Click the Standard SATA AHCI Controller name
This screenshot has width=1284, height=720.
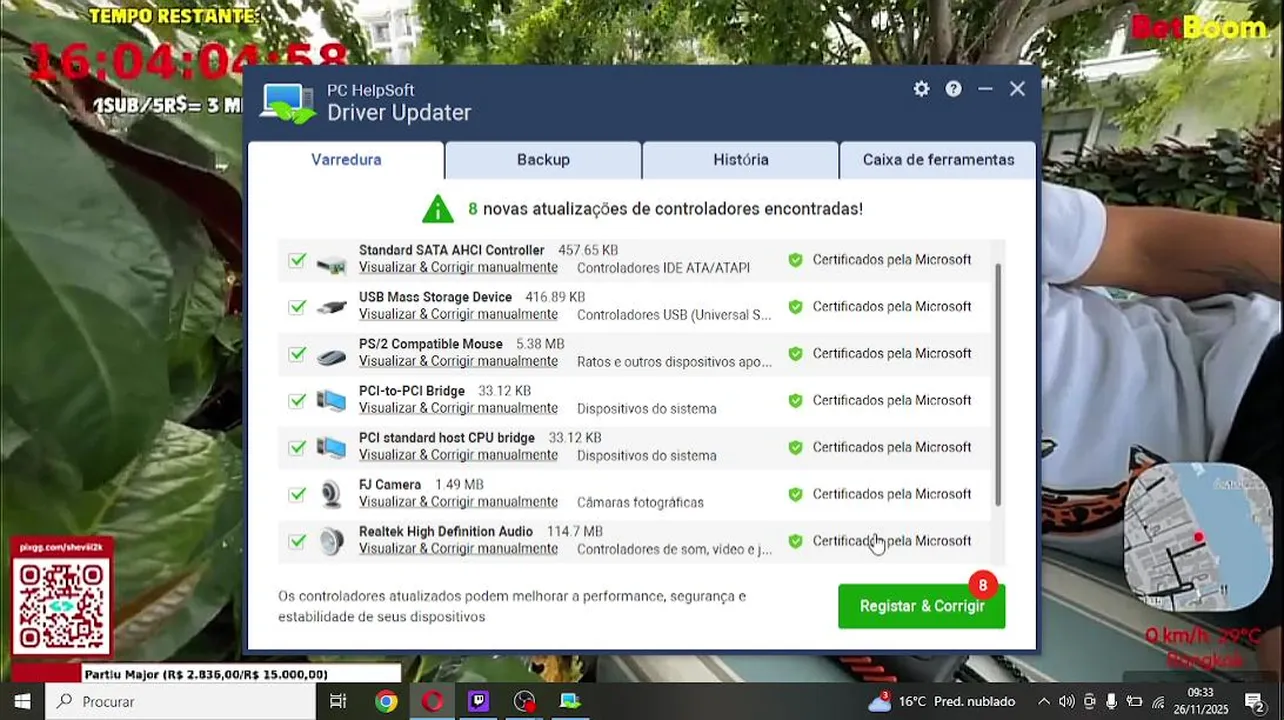451,250
